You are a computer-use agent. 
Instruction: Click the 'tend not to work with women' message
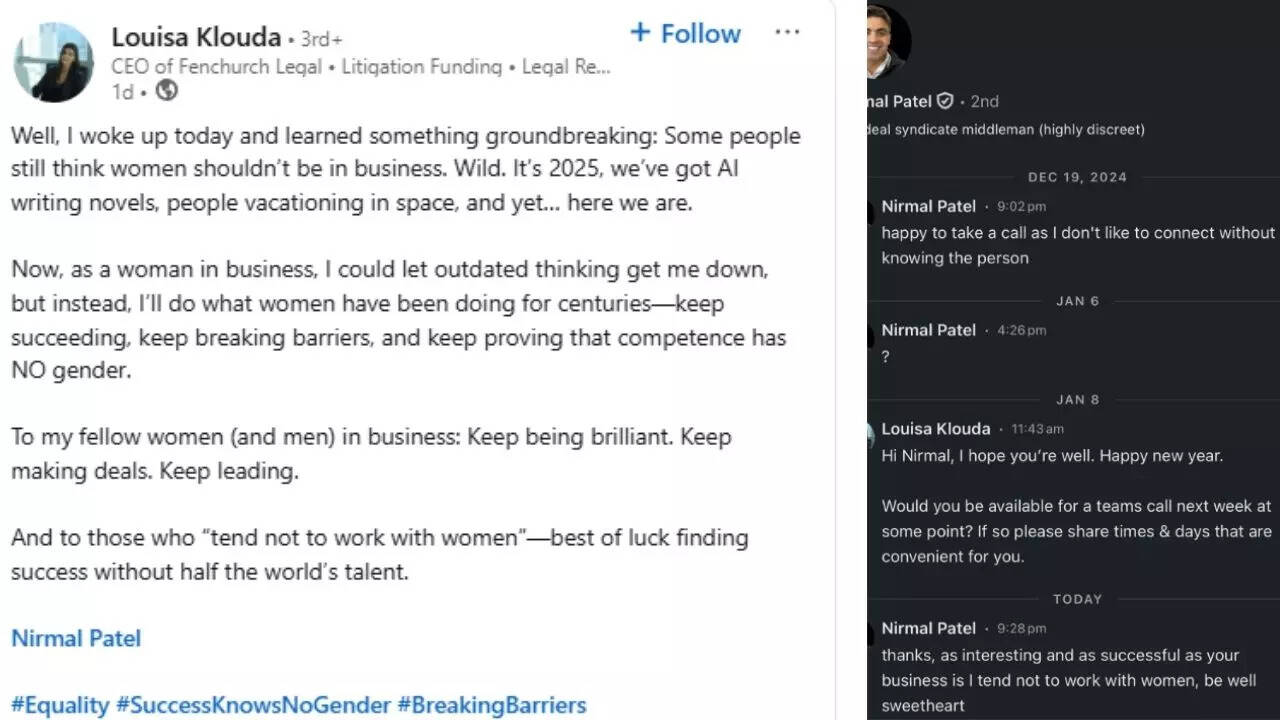(x=1060, y=680)
